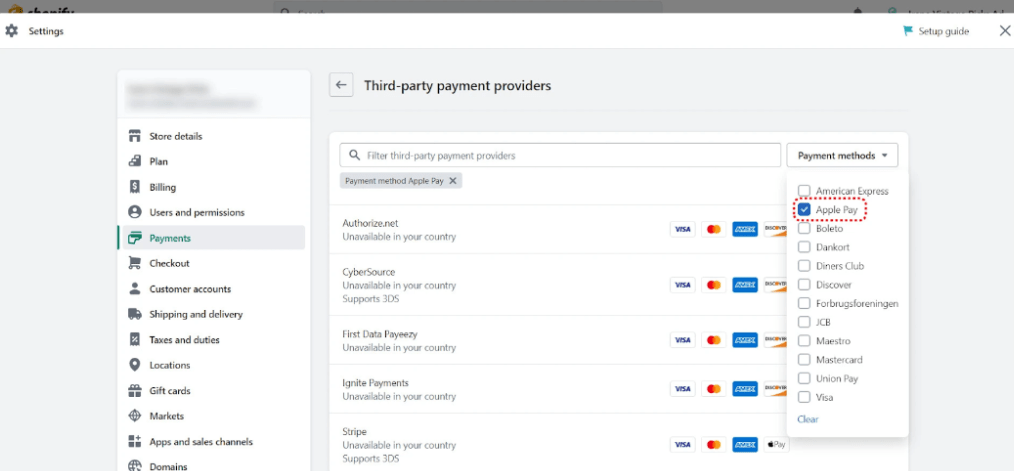Remove the Payment method Apple Pay filter tag
Image resolution: width=1014 pixels, height=471 pixels.
click(453, 181)
